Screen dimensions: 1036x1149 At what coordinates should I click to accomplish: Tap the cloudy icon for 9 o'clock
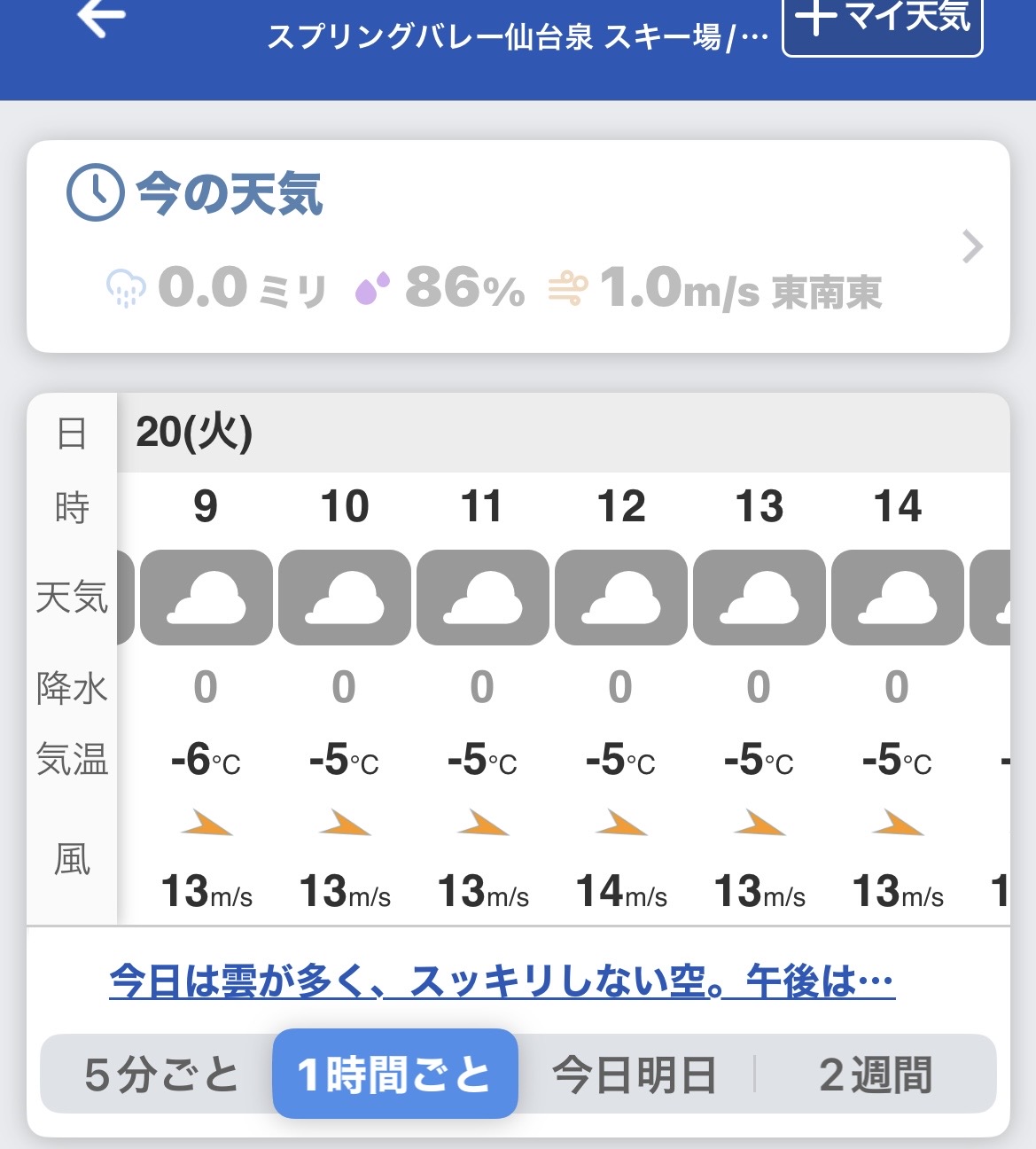206,598
